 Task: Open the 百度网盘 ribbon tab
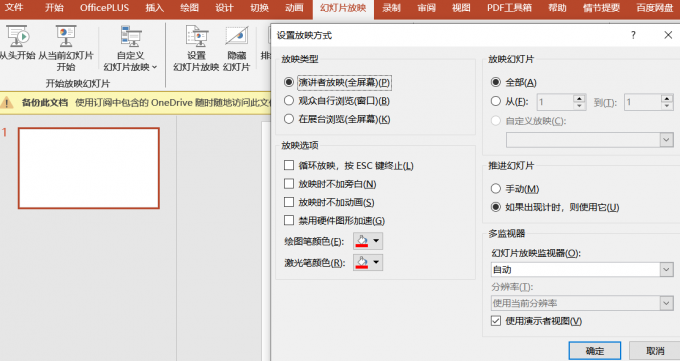[x=654, y=8]
